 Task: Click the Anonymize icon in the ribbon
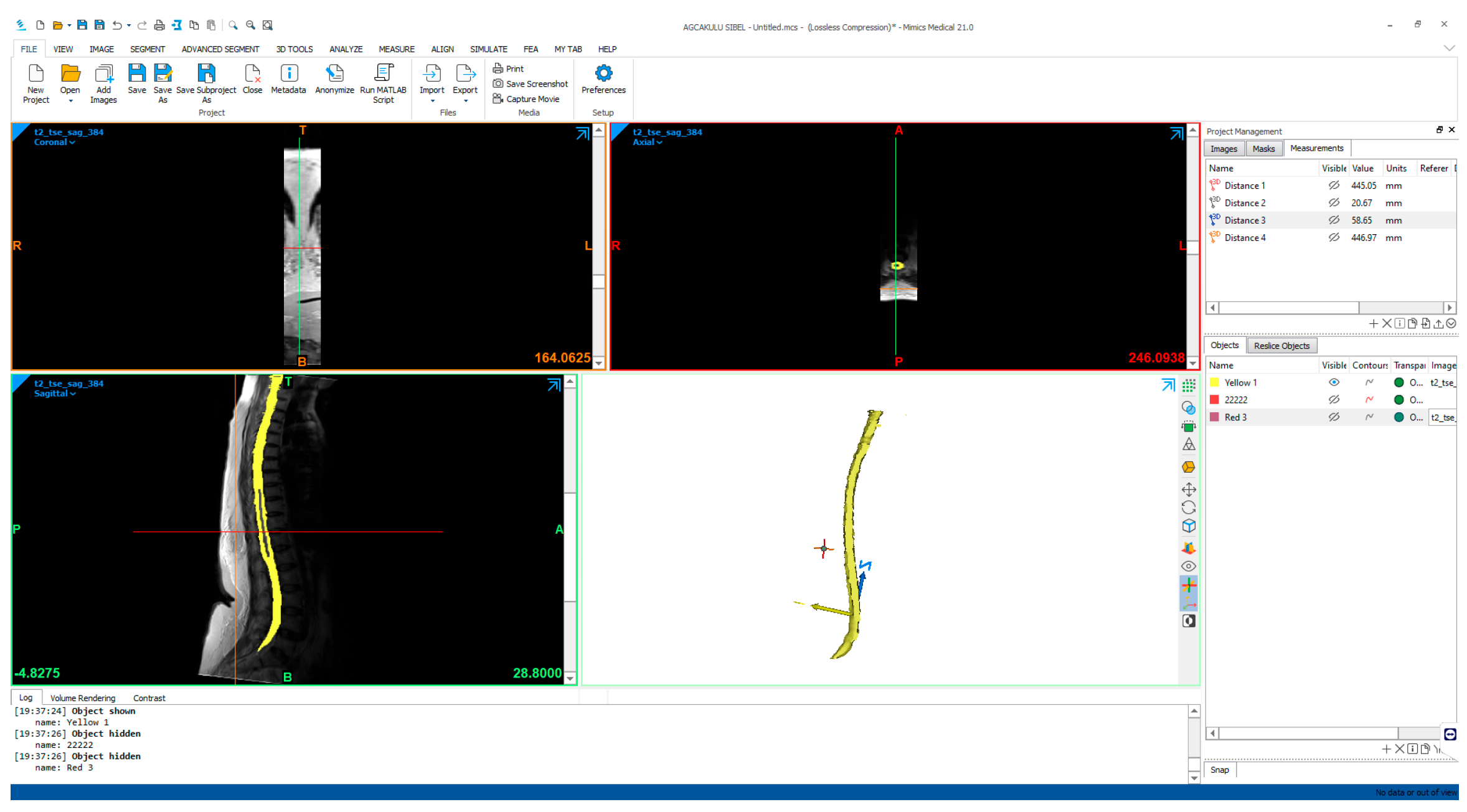334,74
